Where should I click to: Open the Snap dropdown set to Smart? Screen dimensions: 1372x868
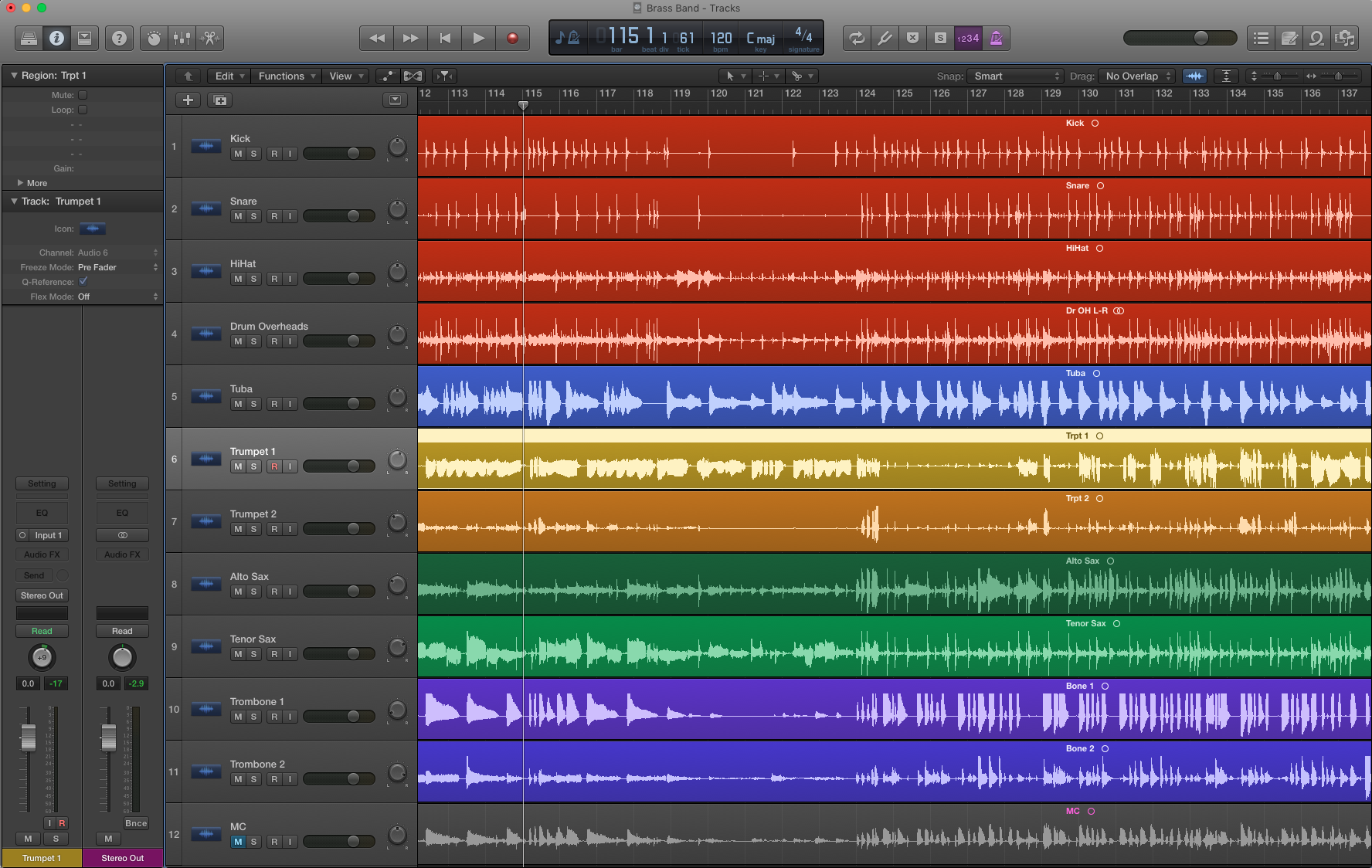coord(1015,76)
